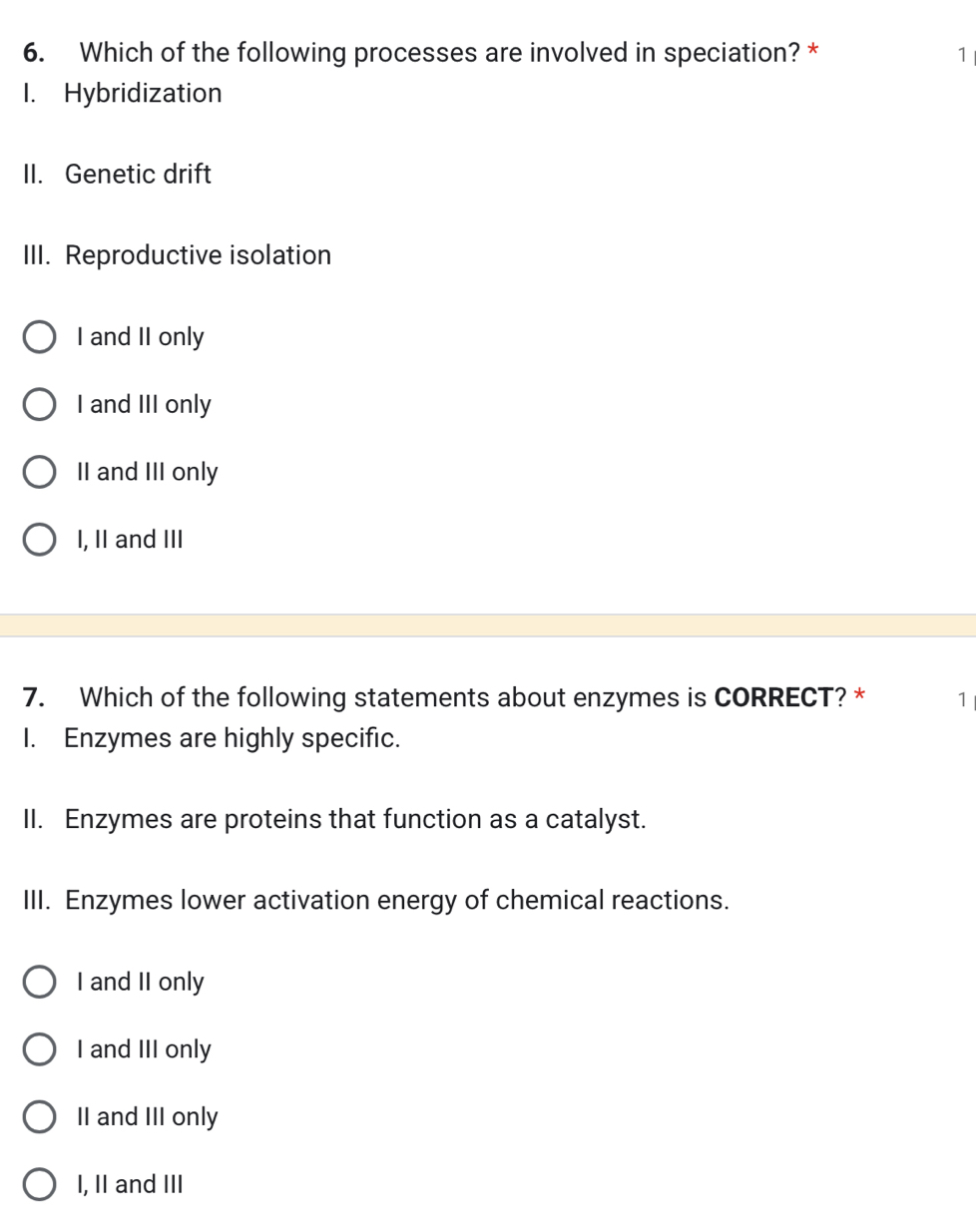Click the "Genetic drift" statement text

click(138, 175)
